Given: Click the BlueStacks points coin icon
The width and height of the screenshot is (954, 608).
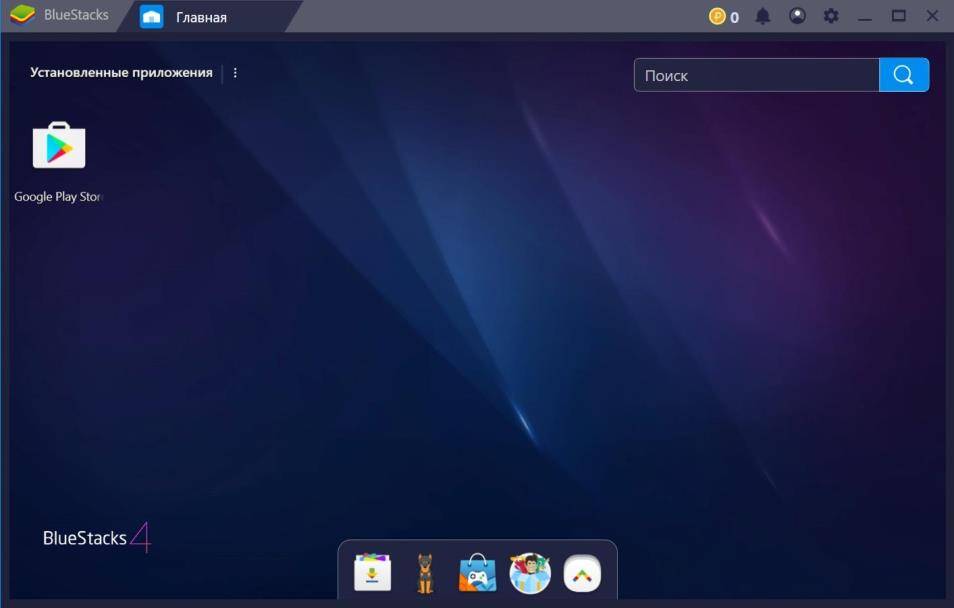Looking at the screenshot, I should pyautogui.click(x=717, y=16).
